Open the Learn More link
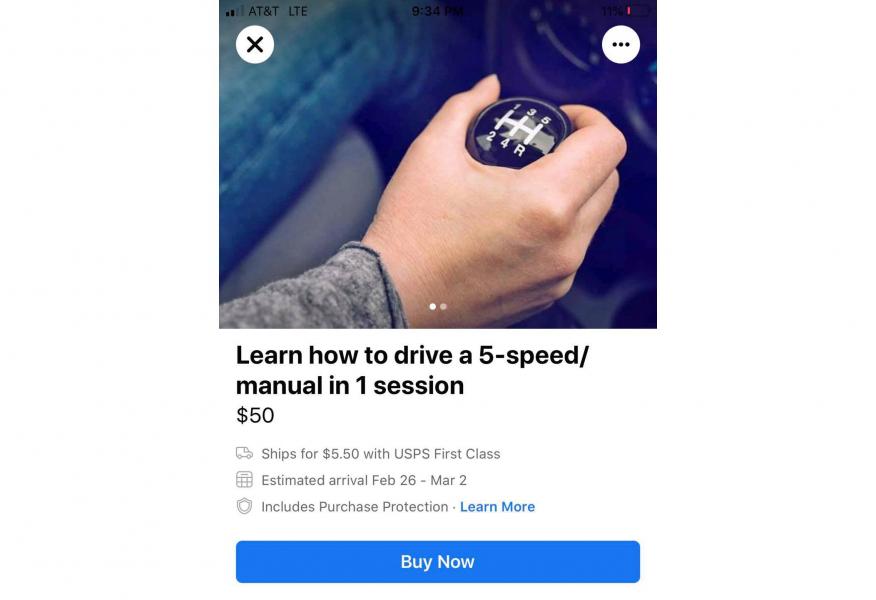The height and width of the screenshot is (600, 876). (x=497, y=507)
